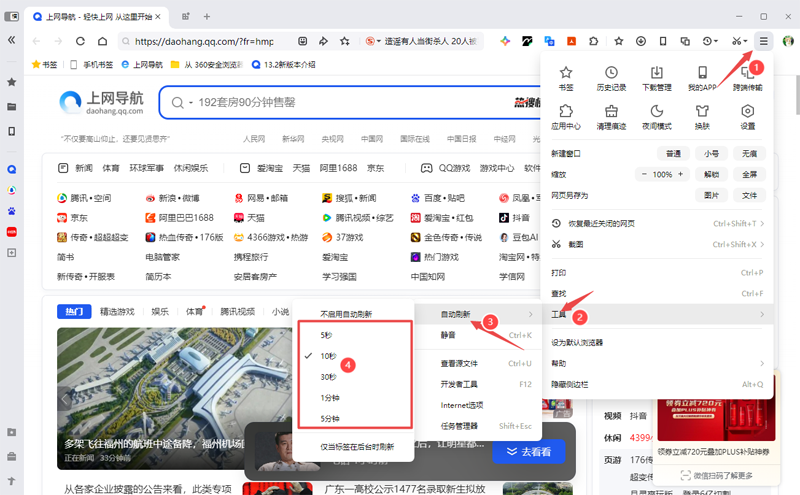The image size is (800, 495).
Task: Toggle refresh only when tab in background
Action: [354, 447]
